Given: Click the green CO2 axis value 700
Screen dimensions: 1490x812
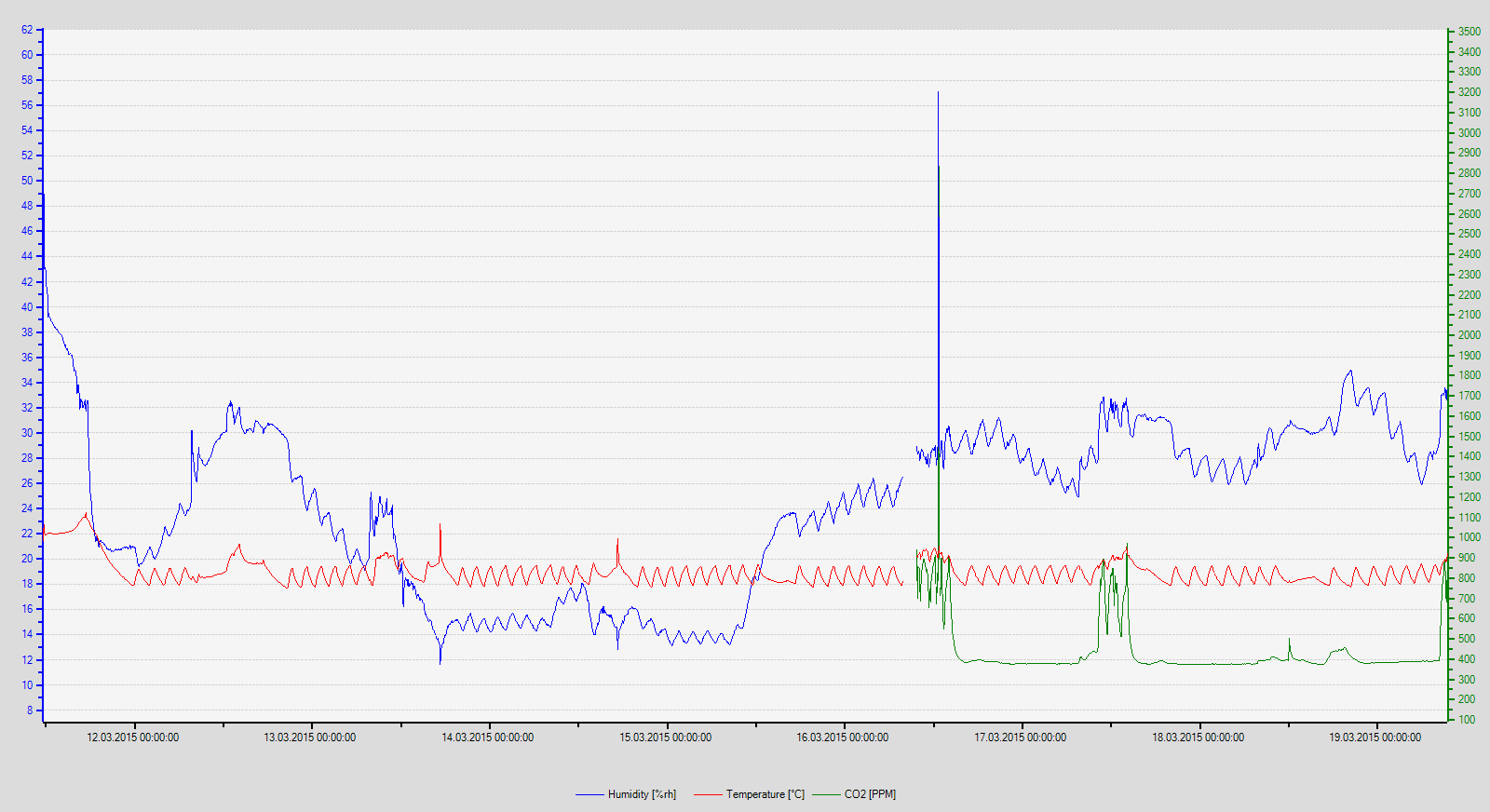Looking at the screenshot, I should tap(1467, 598).
